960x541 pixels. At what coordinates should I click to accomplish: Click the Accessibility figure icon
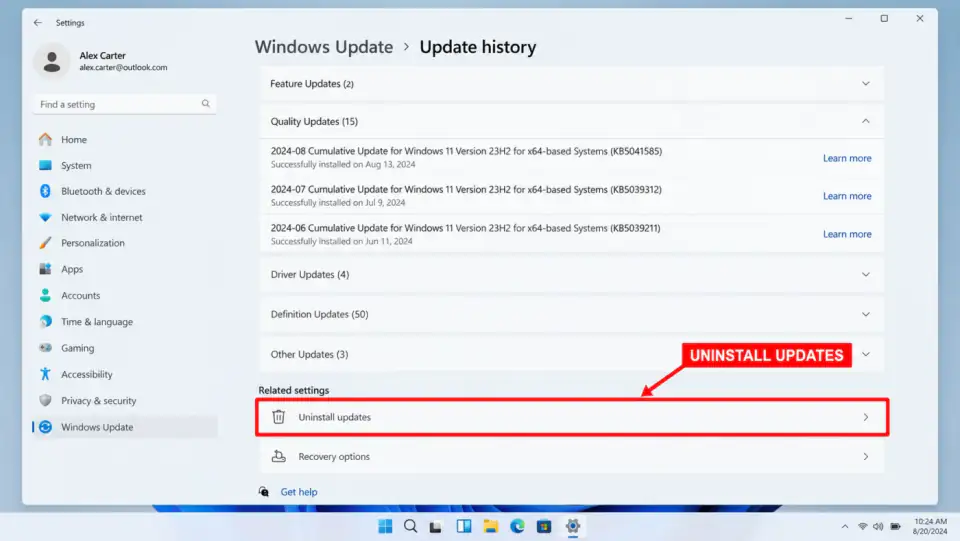(x=45, y=374)
